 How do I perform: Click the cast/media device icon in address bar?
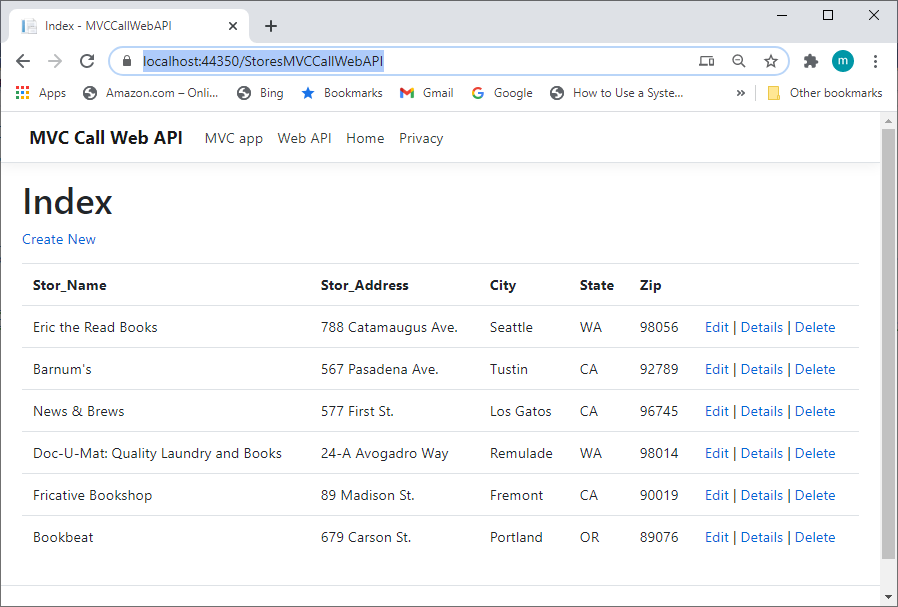coord(706,61)
